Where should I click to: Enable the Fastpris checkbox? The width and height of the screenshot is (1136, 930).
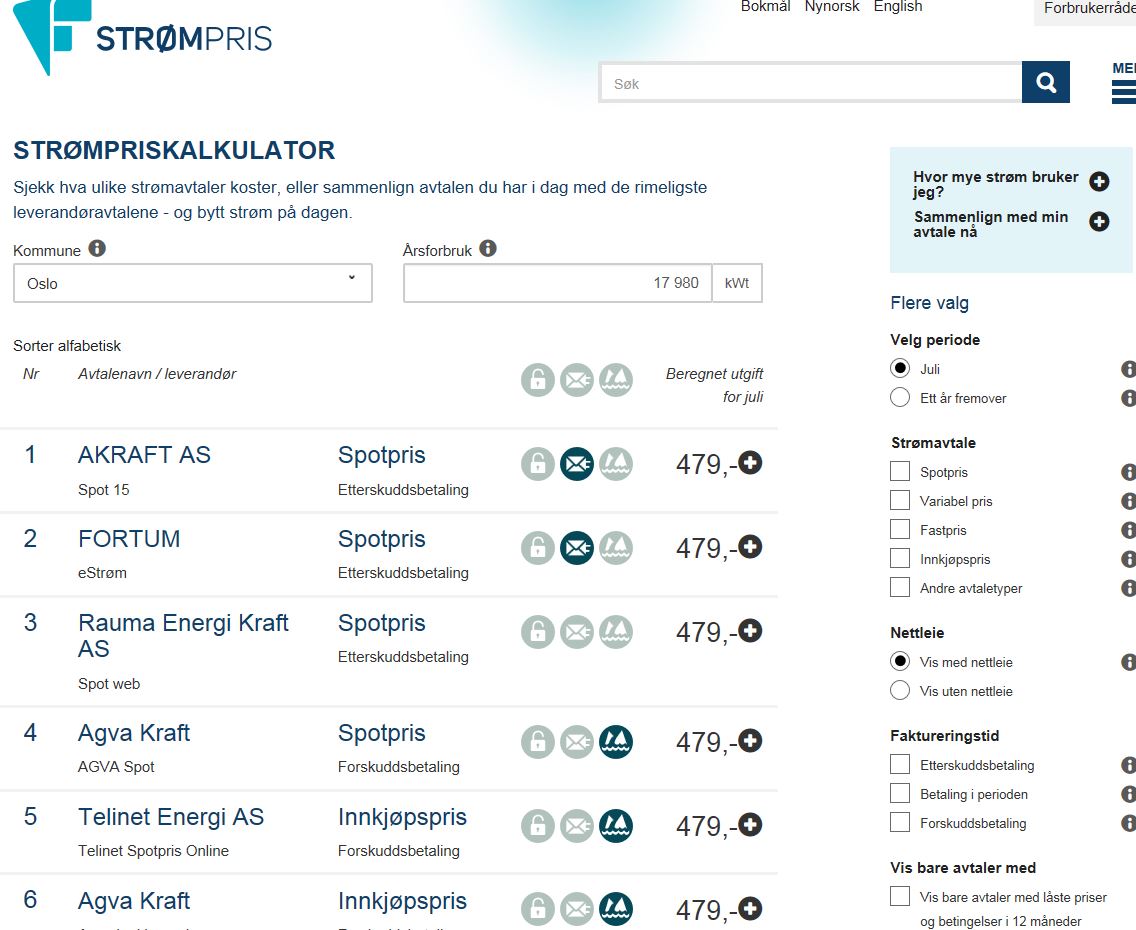(x=900, y=530)
